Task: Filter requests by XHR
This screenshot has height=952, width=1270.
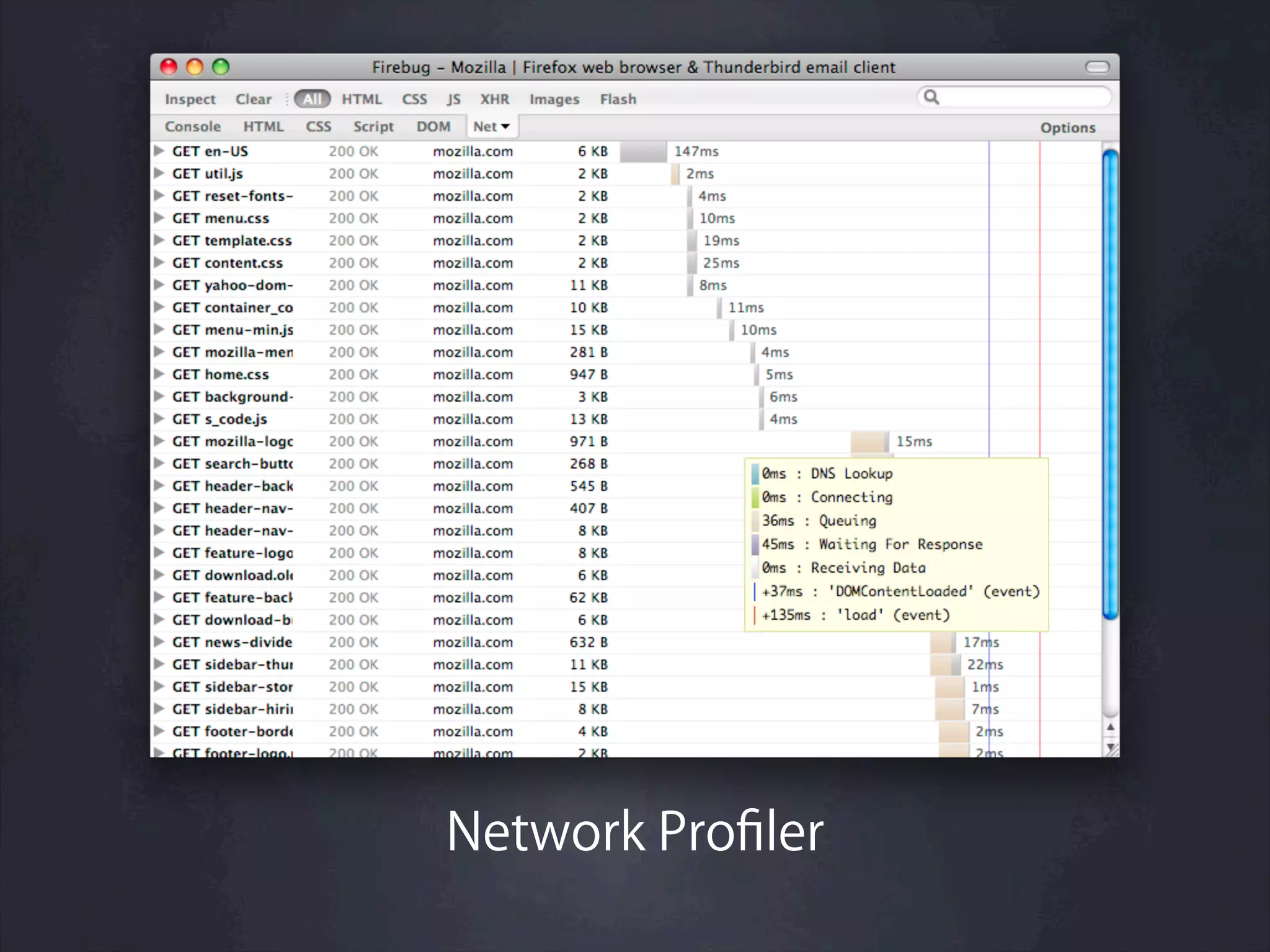Action: [x=494, y=99]
